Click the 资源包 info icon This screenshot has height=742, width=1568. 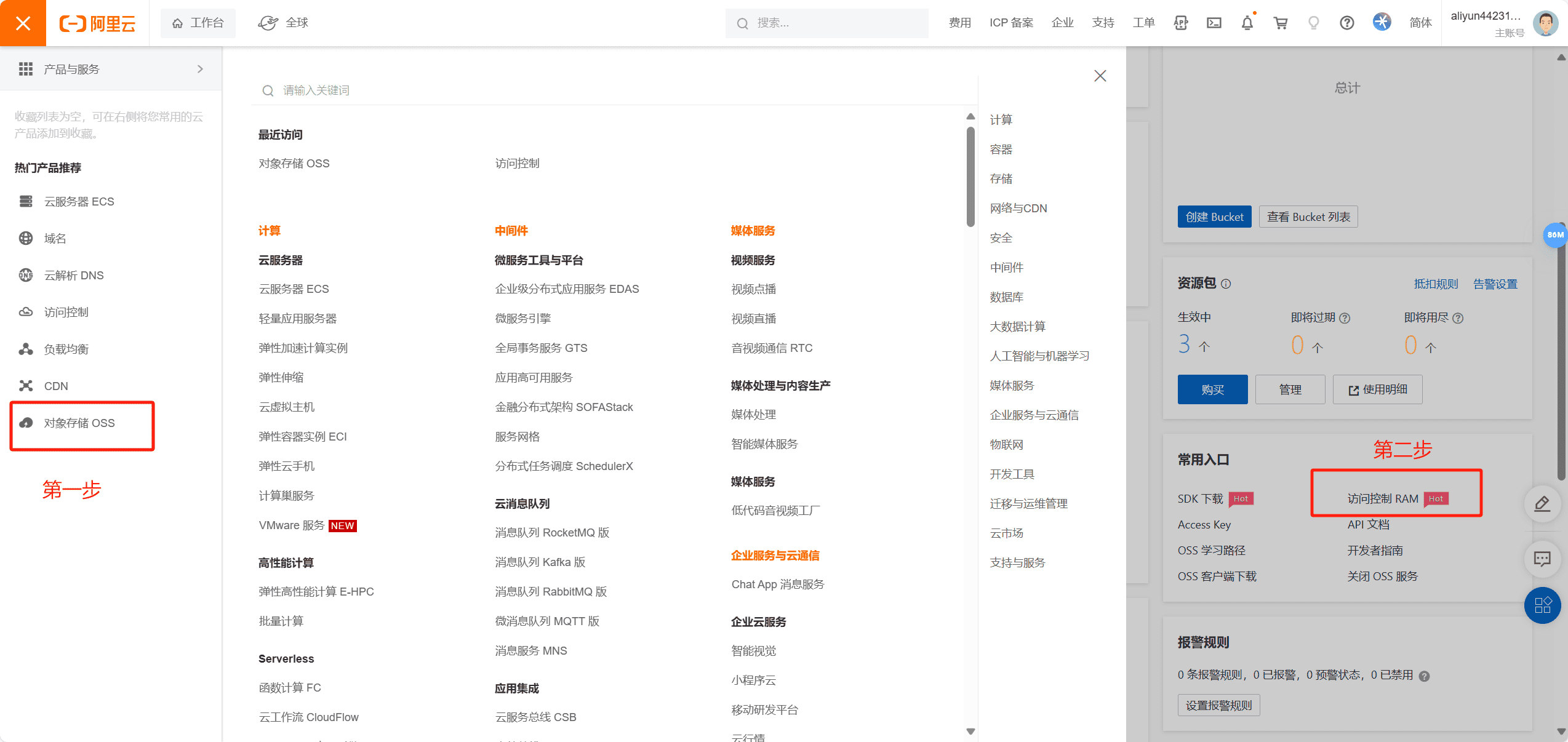point(1225,284)
